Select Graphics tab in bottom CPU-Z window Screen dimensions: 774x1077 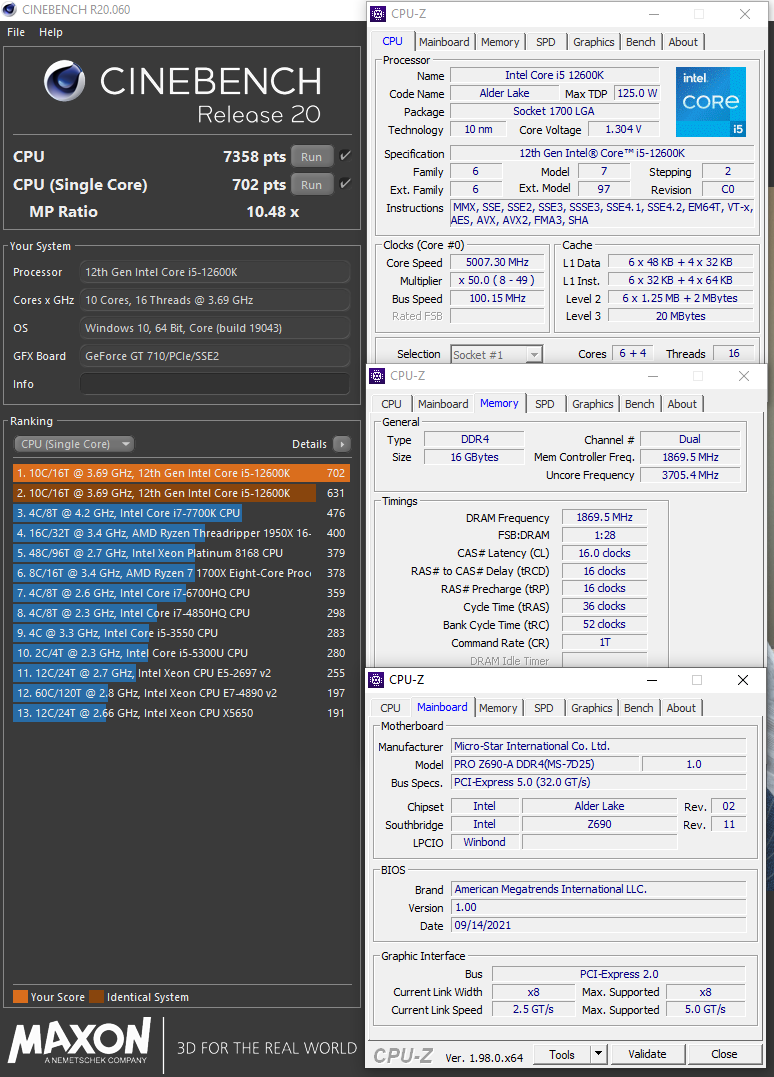592,707
